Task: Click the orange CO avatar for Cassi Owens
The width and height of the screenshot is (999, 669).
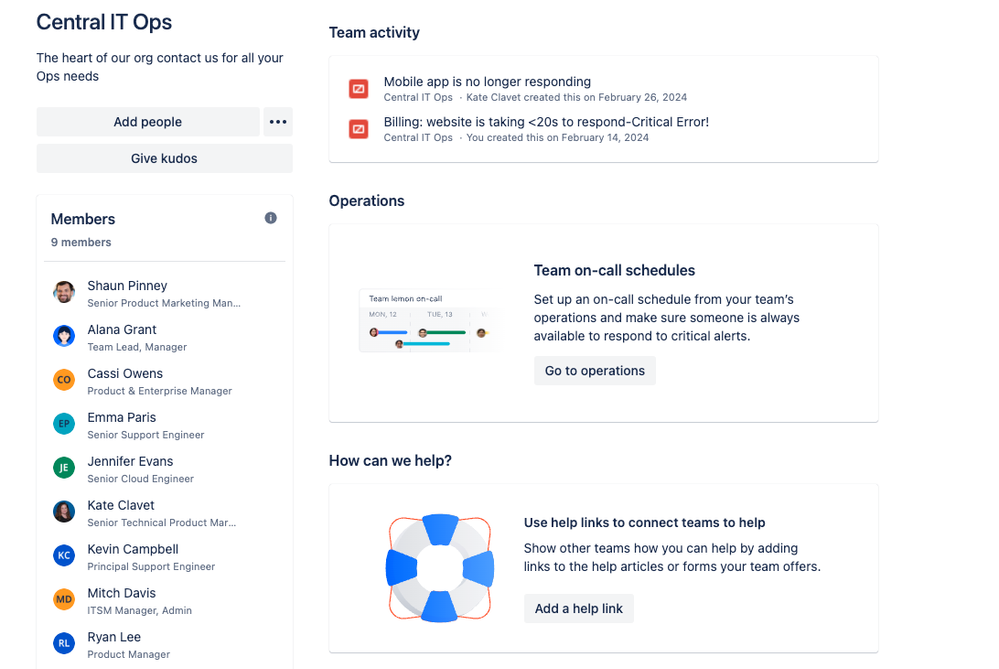Action: pos(64,380)
